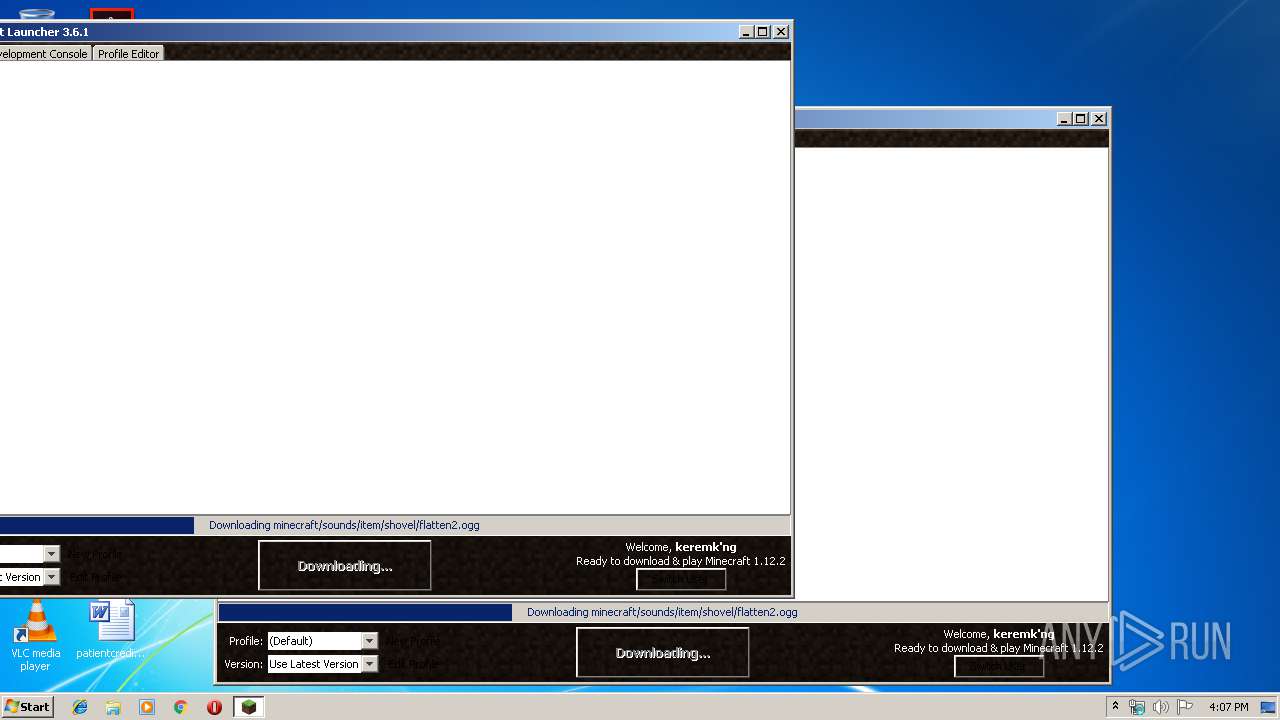
Task: Launch Google Chrome from the taskbar
Action: point(181,707)
